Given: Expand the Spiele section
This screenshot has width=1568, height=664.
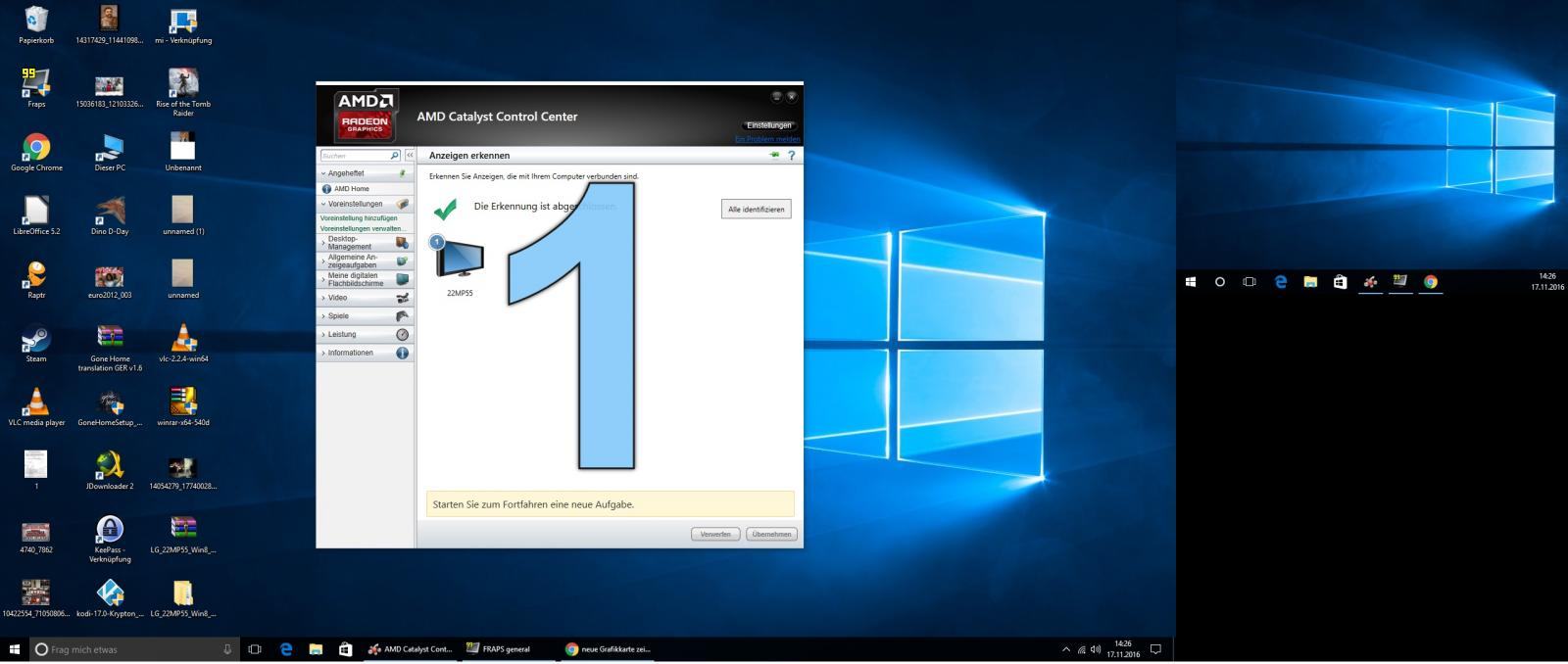Looking at the screenshot, I should pos(365,316).
